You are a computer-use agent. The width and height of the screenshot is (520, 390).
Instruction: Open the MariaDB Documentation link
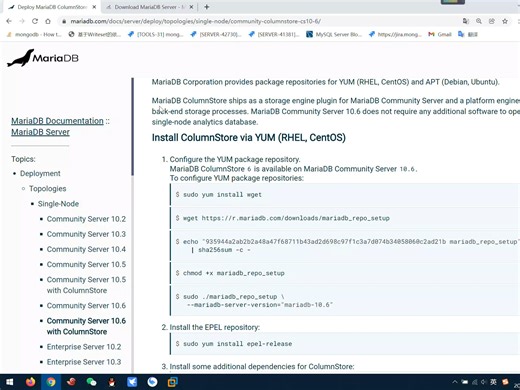(57, 121)
